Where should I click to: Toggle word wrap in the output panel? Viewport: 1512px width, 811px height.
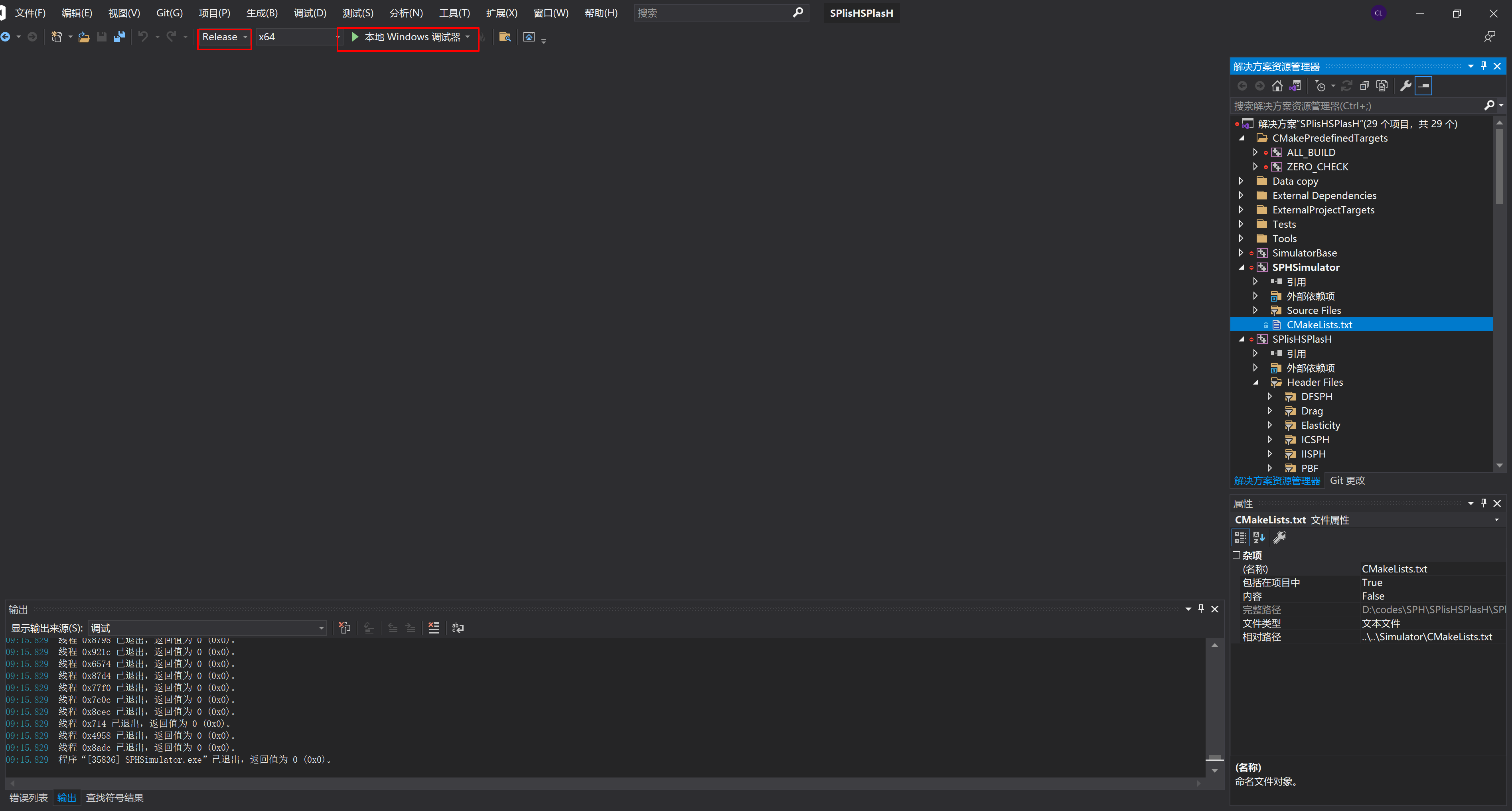458,628
